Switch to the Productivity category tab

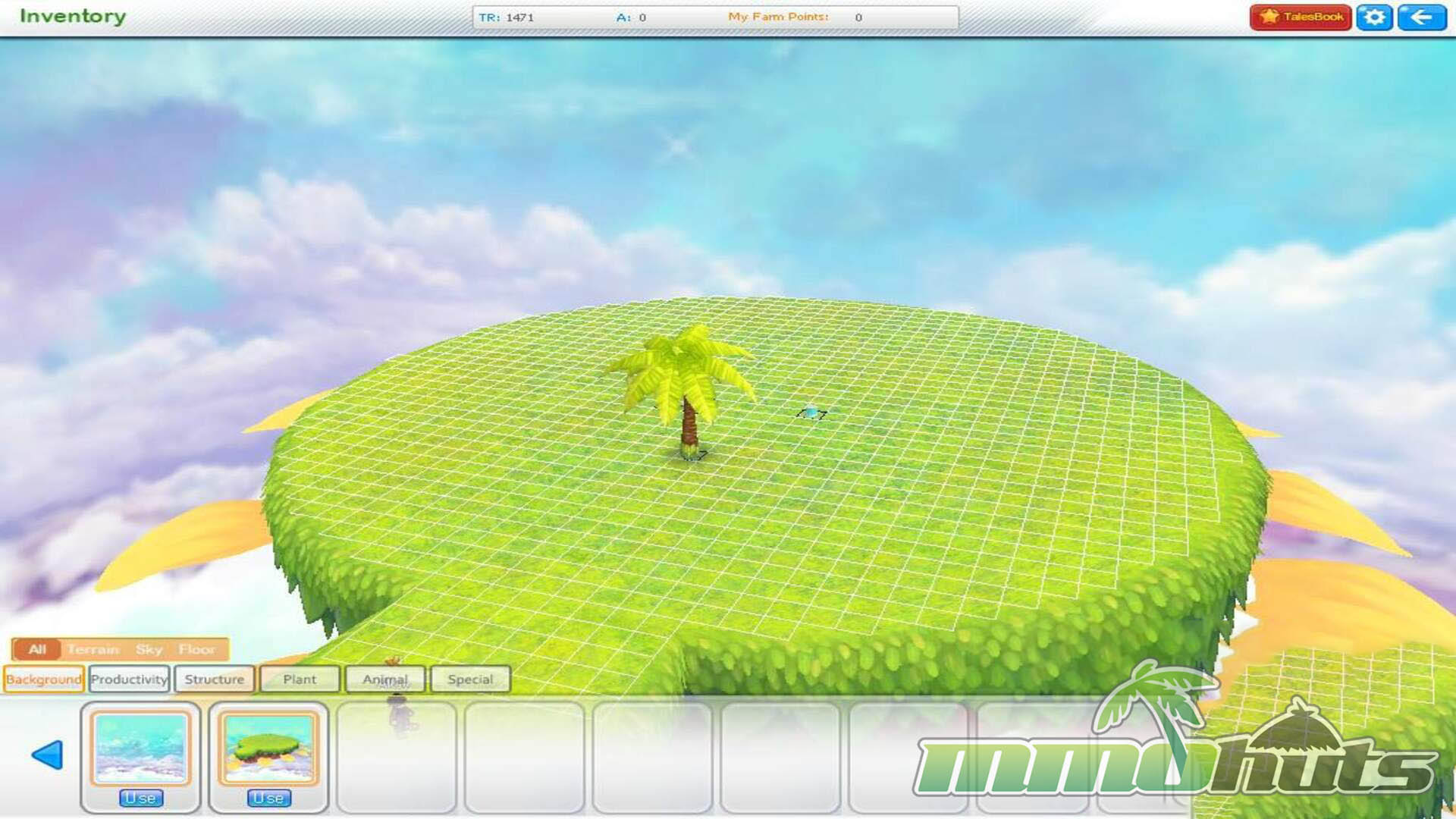(x=129, y=679)
